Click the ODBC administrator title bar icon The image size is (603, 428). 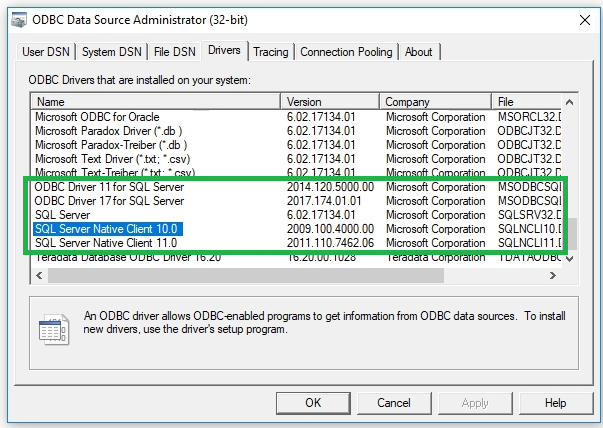point(13,15)
